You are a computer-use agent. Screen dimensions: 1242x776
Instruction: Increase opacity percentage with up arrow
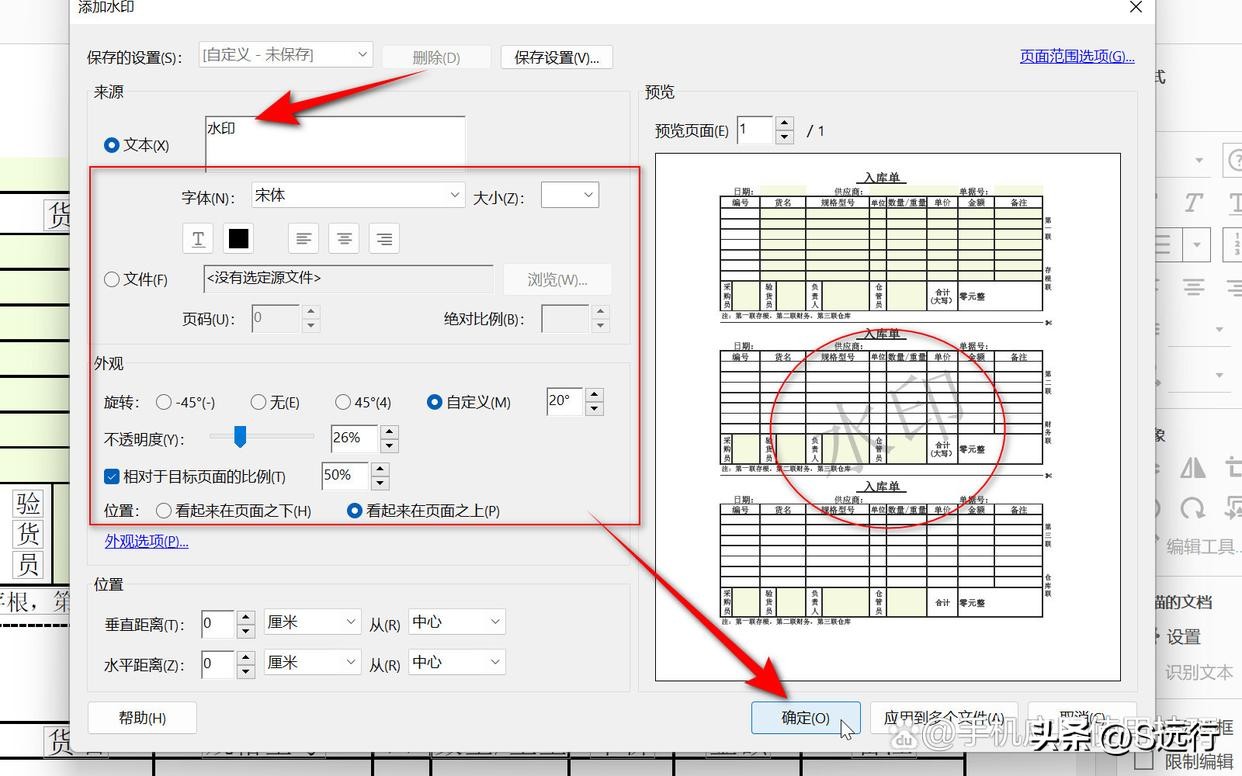pyautogui.click(x=390, y=431)
